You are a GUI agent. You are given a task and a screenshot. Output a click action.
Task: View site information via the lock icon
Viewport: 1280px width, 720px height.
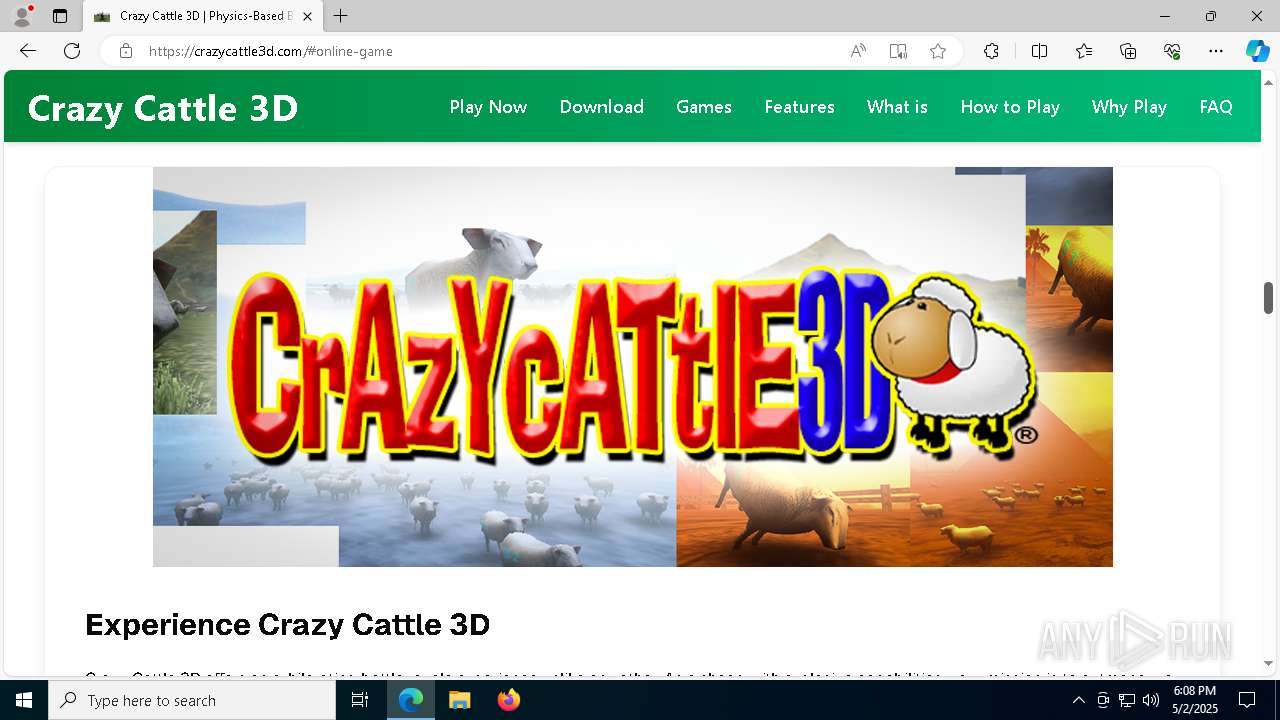pyautogui.click(x=126, y=51)
